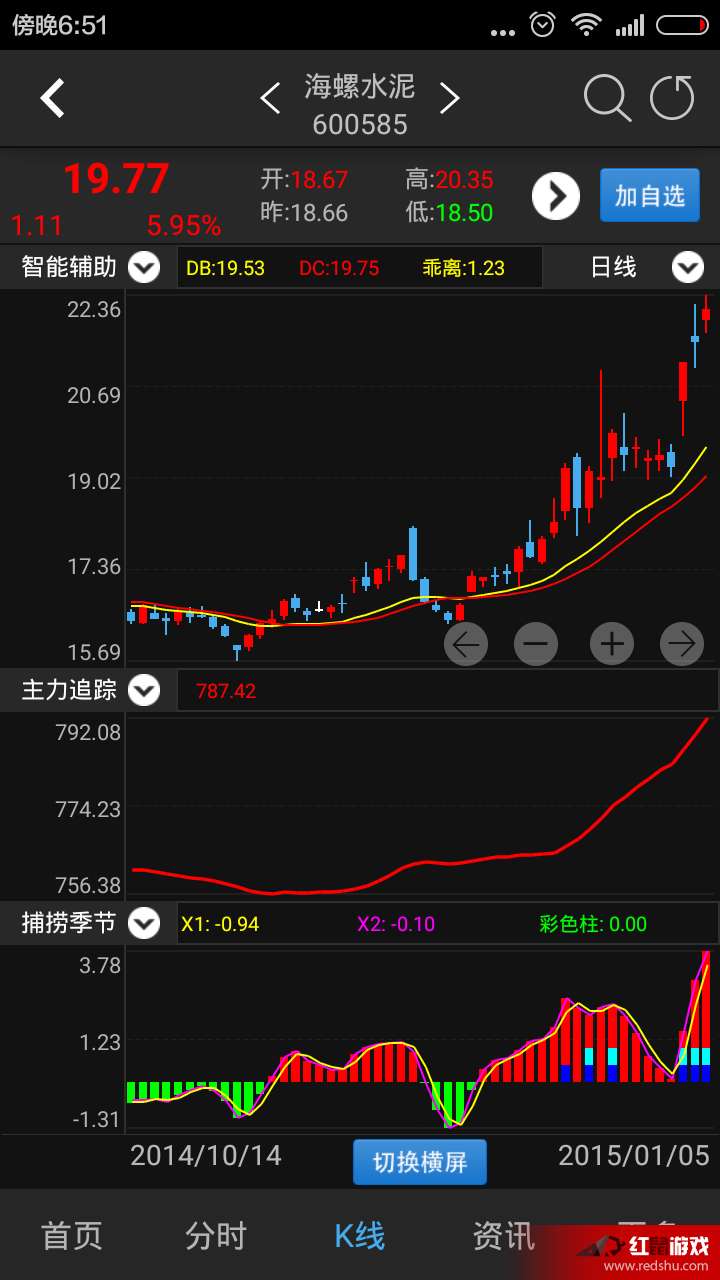This screenshot has height=1280, width=720.
Task: Shift chart left with arrow circle
Action: (466, 644)
